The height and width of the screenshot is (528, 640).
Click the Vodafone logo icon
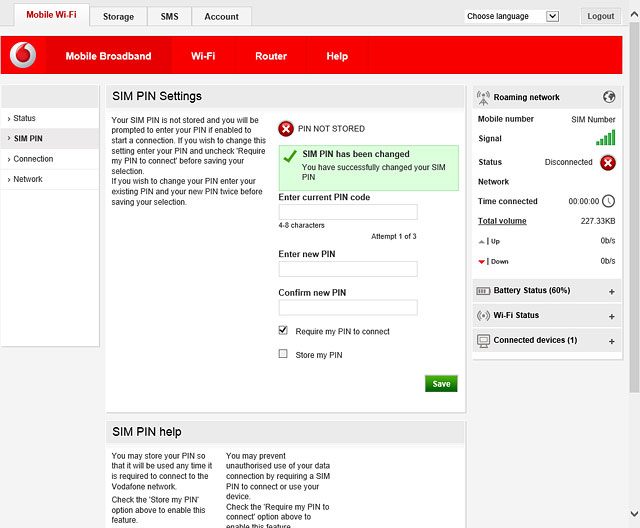click(x=23, y=55)
